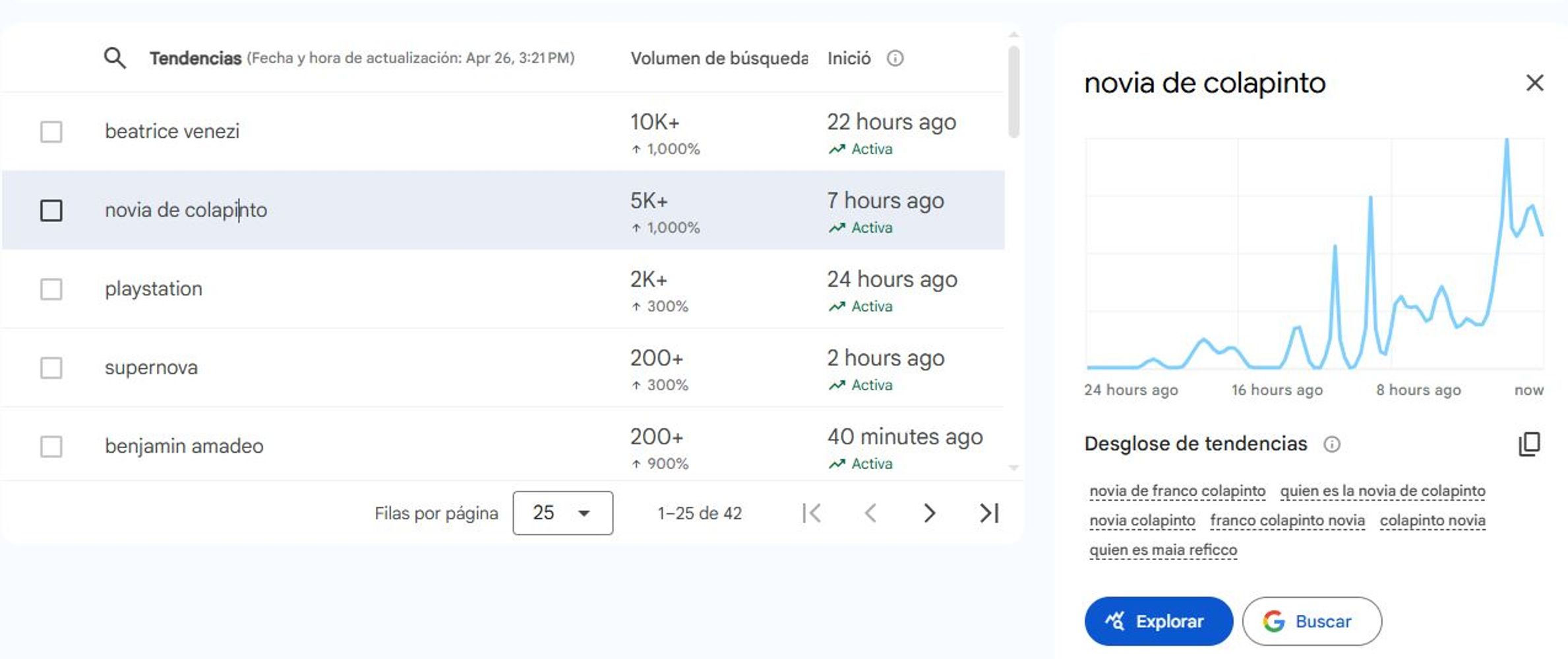
Task: Open the novia colapinto query link
Action: click(1142, 521)
